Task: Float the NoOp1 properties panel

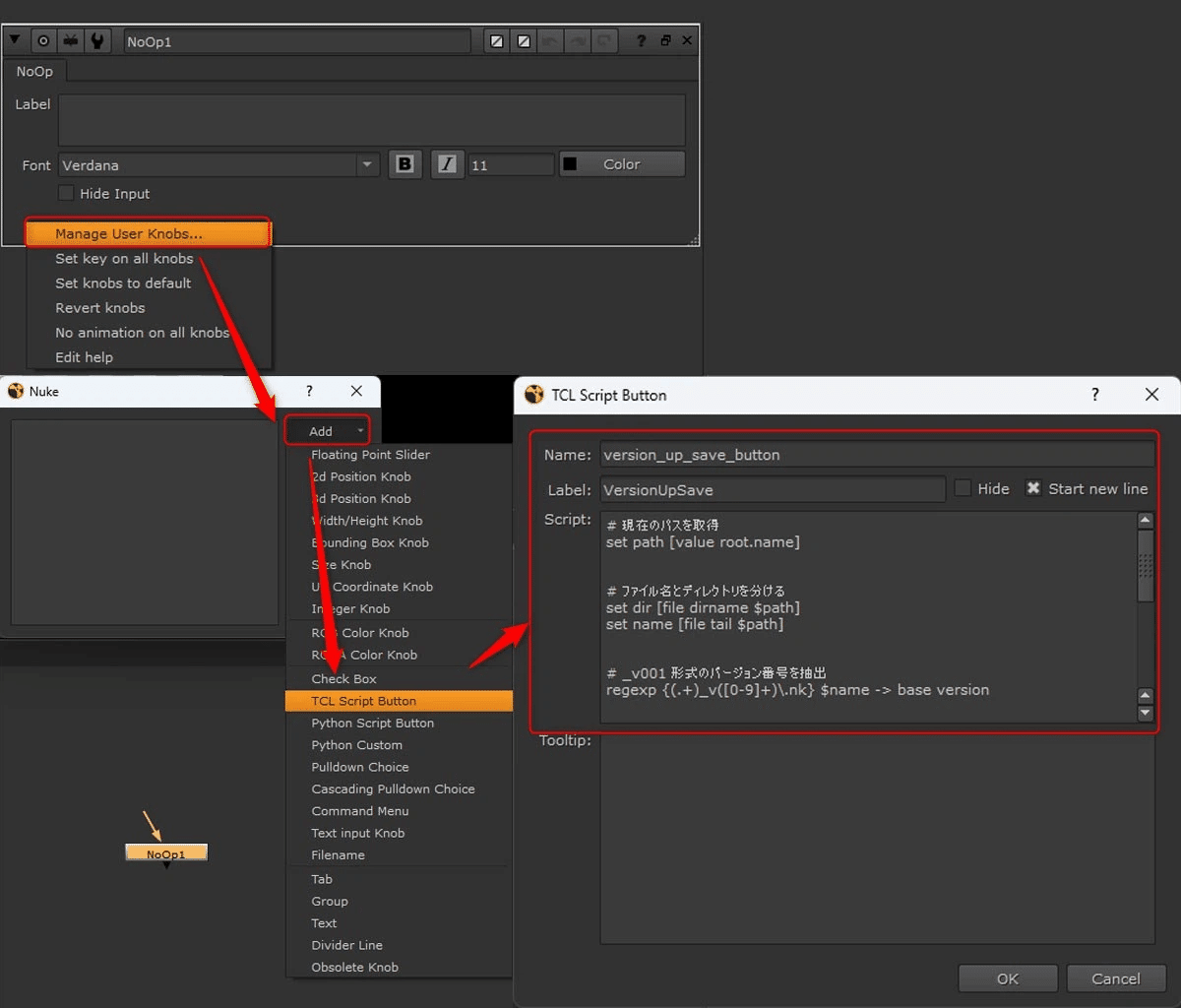Action: (665, 41)
